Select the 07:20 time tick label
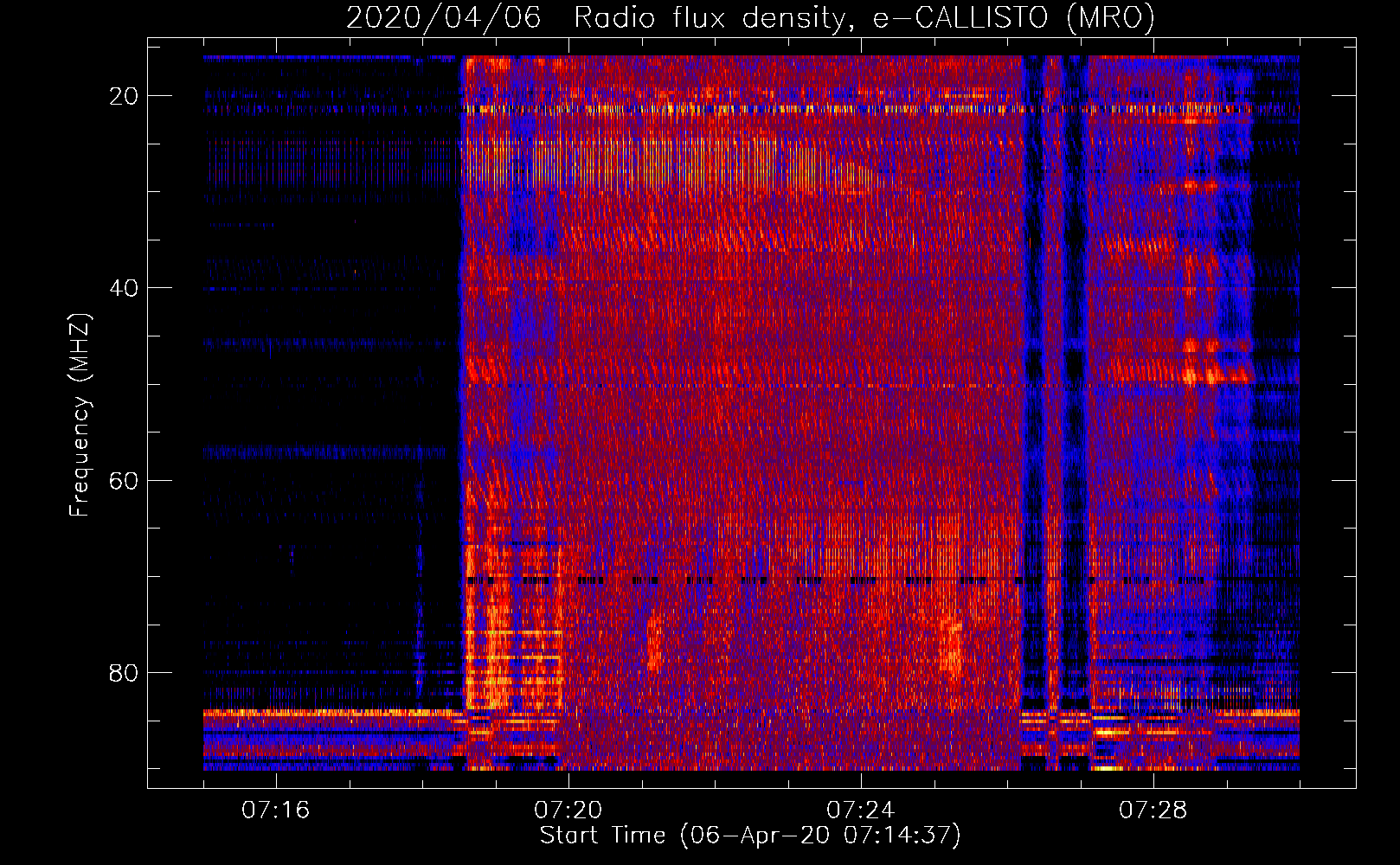This screenshot has height=865, width=1400. 568,811
